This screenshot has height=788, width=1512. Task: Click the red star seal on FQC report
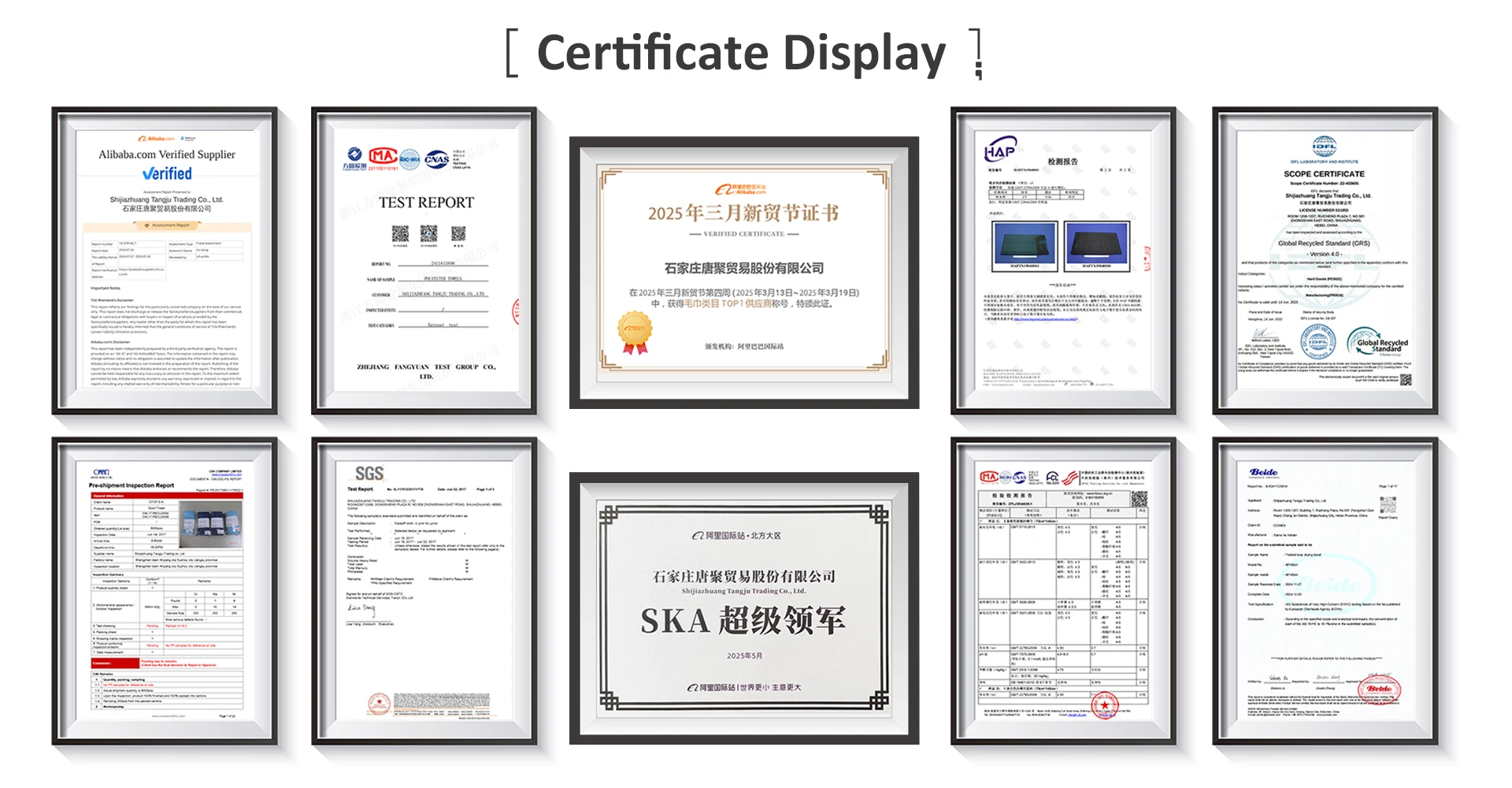point(1105,704)
